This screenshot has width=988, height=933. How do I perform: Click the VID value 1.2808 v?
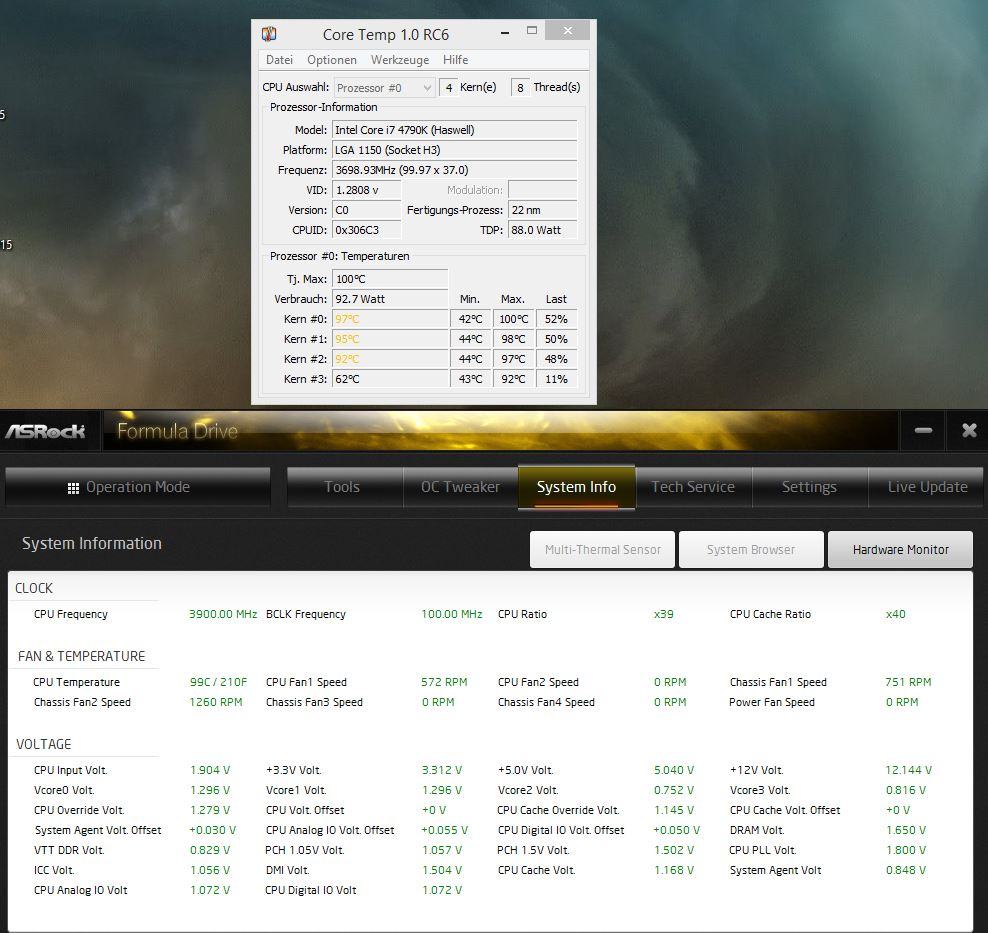point(367,190)
